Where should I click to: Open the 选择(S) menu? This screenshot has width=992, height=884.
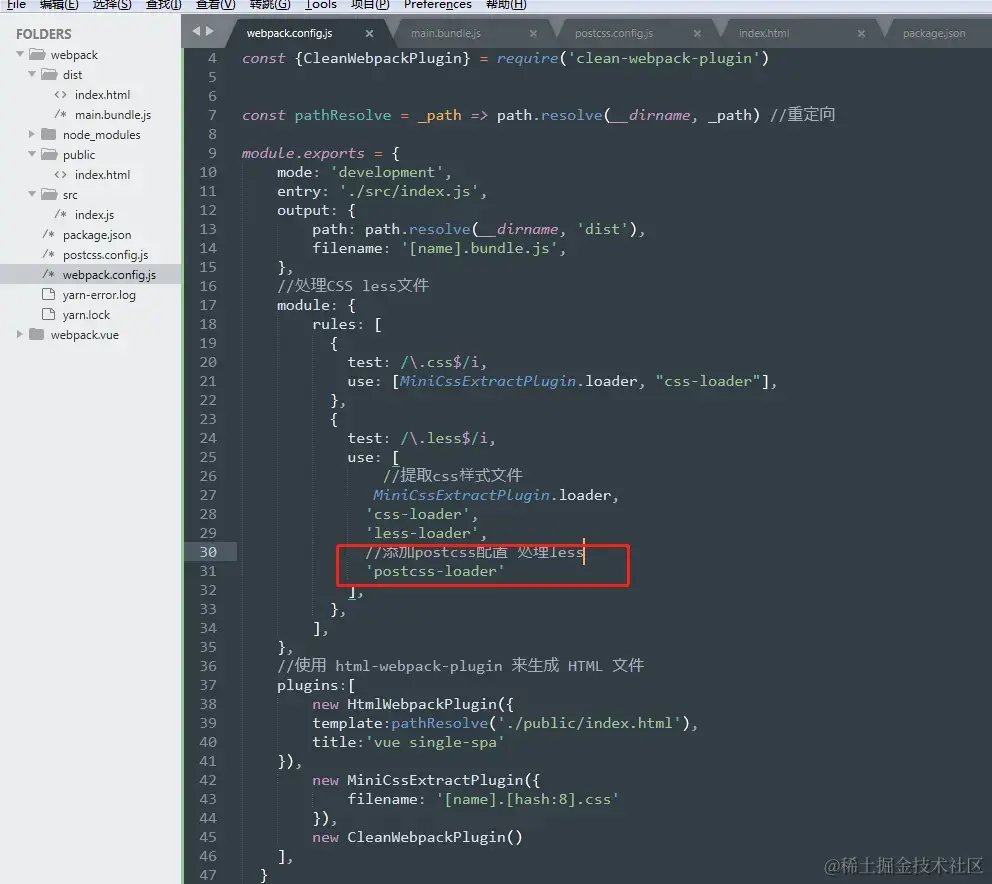point(112,4)
